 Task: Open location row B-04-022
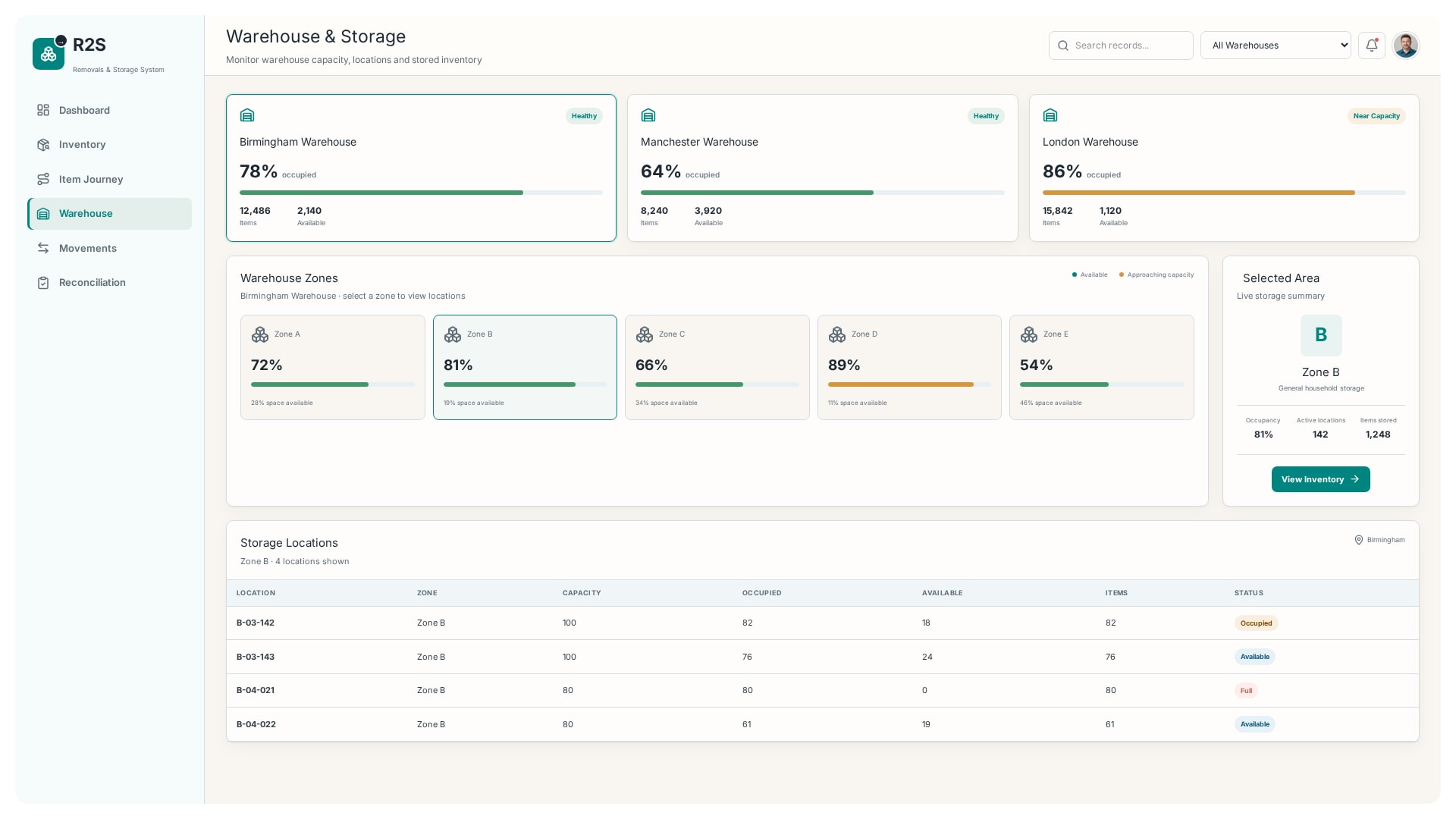(823, 724)
